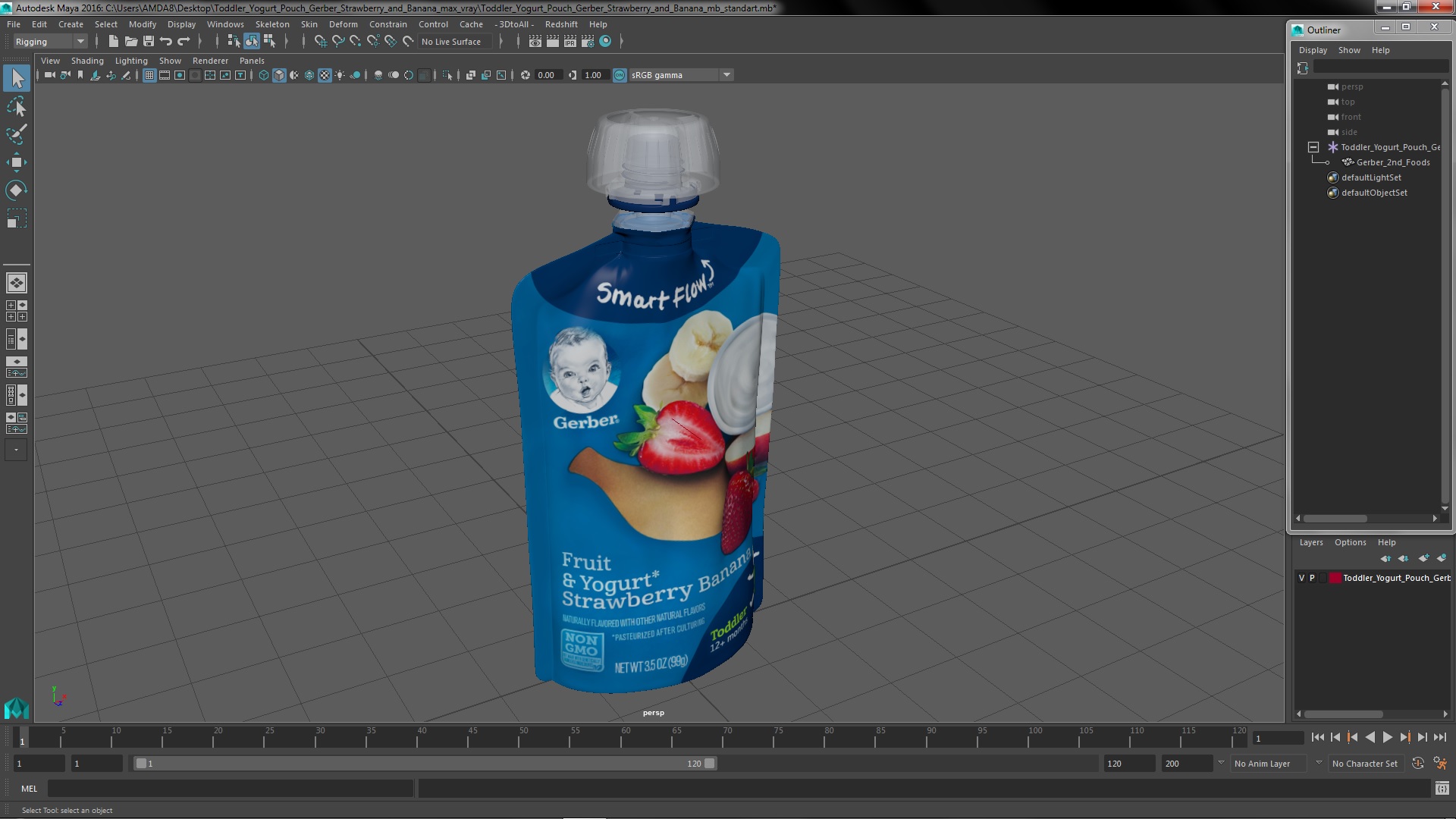Click the MEL command input field
This screenshot has width=1456, height=819.
click(x=231, y=789)
